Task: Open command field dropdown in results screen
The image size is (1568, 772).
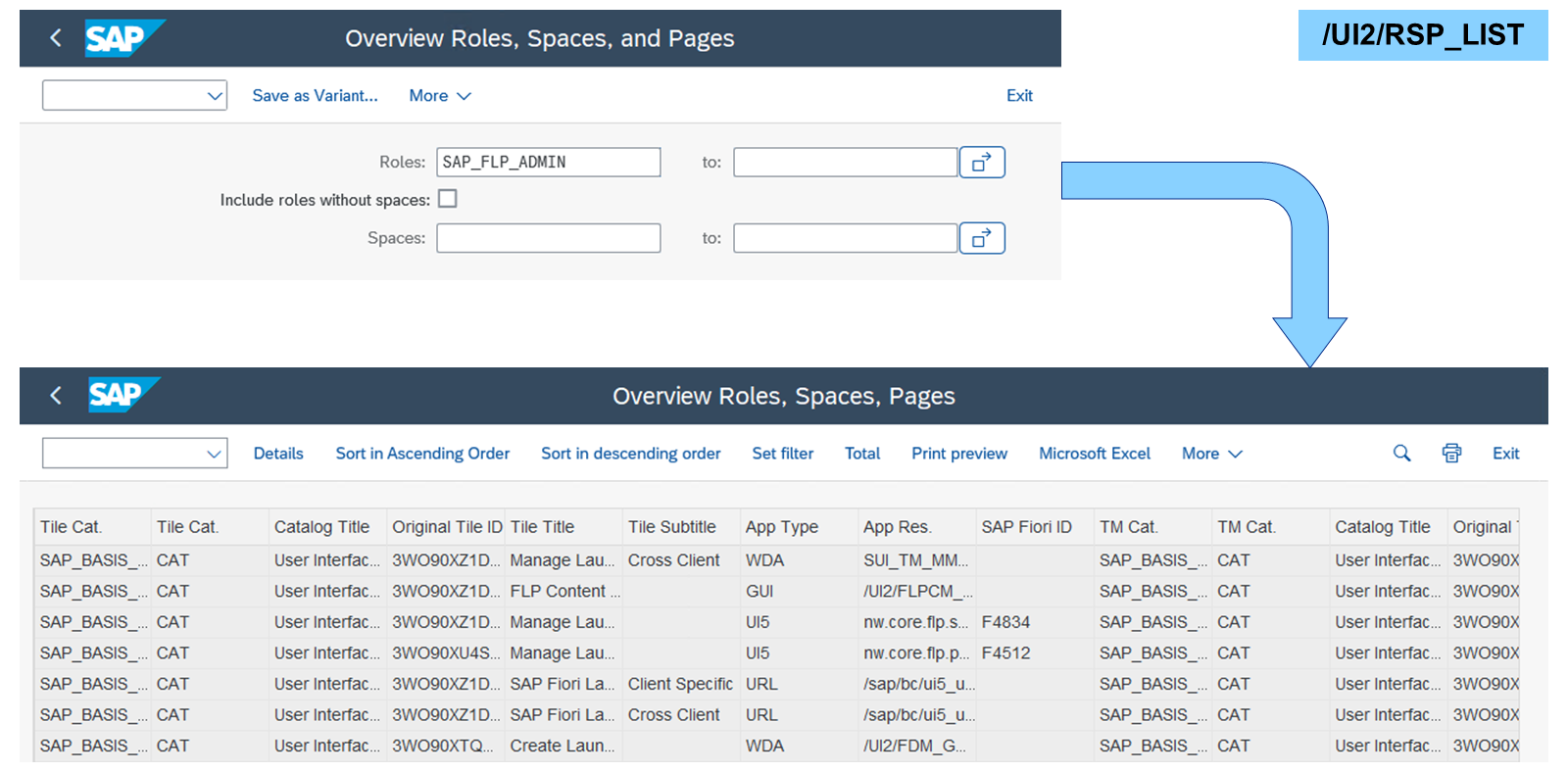Action: pyautogui.click(x=215, y=454)
